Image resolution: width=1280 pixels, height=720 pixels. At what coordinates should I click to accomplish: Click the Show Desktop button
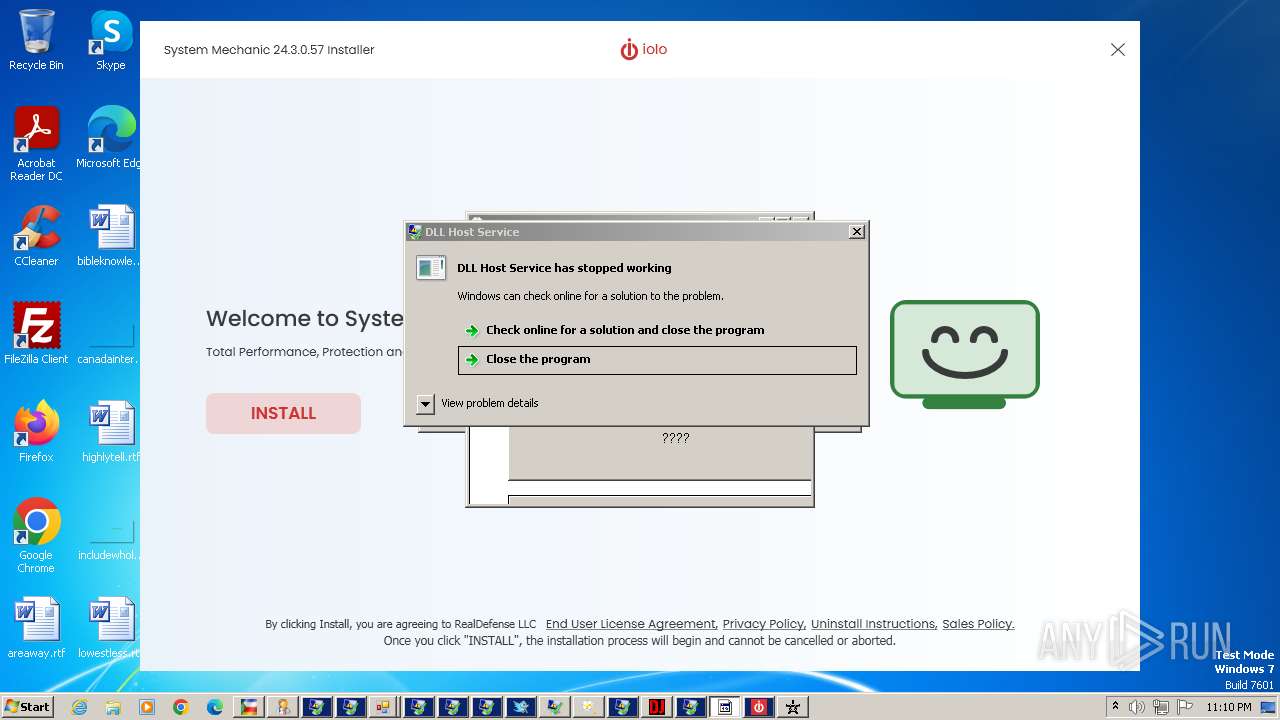tap(1270, 707)
